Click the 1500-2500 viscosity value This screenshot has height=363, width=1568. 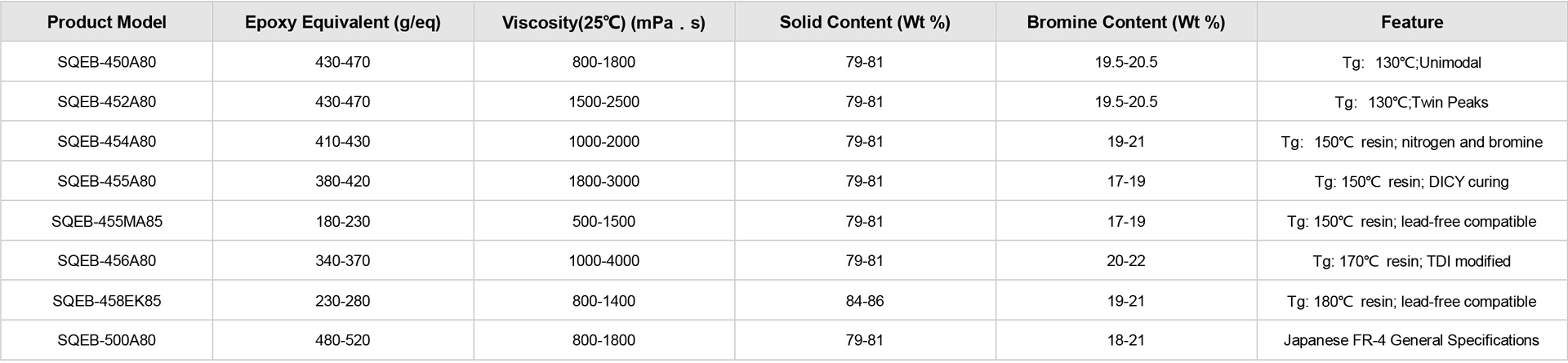[x=604, y=102]
